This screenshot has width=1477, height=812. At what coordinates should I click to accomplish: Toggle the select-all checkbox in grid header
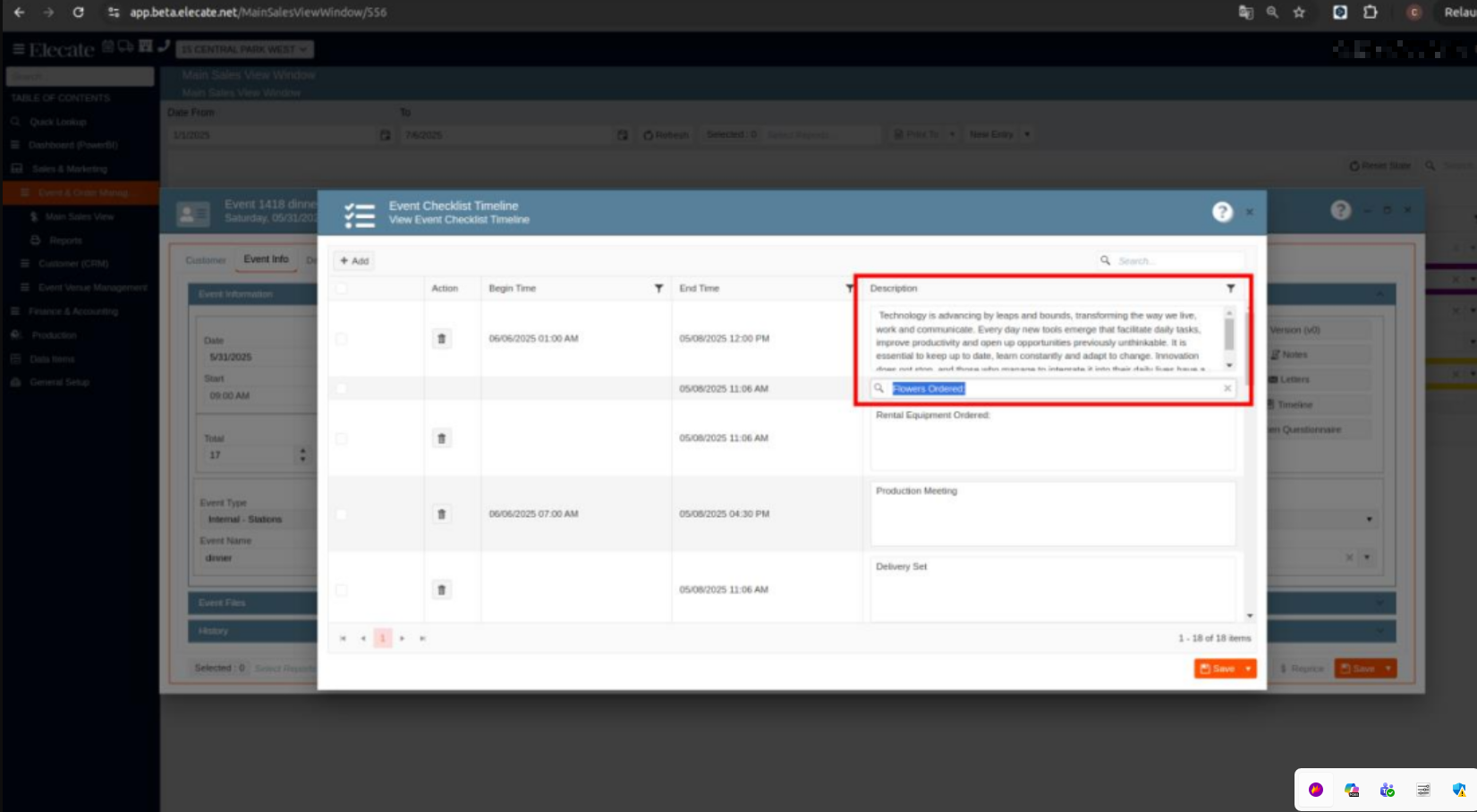(341, 289)
